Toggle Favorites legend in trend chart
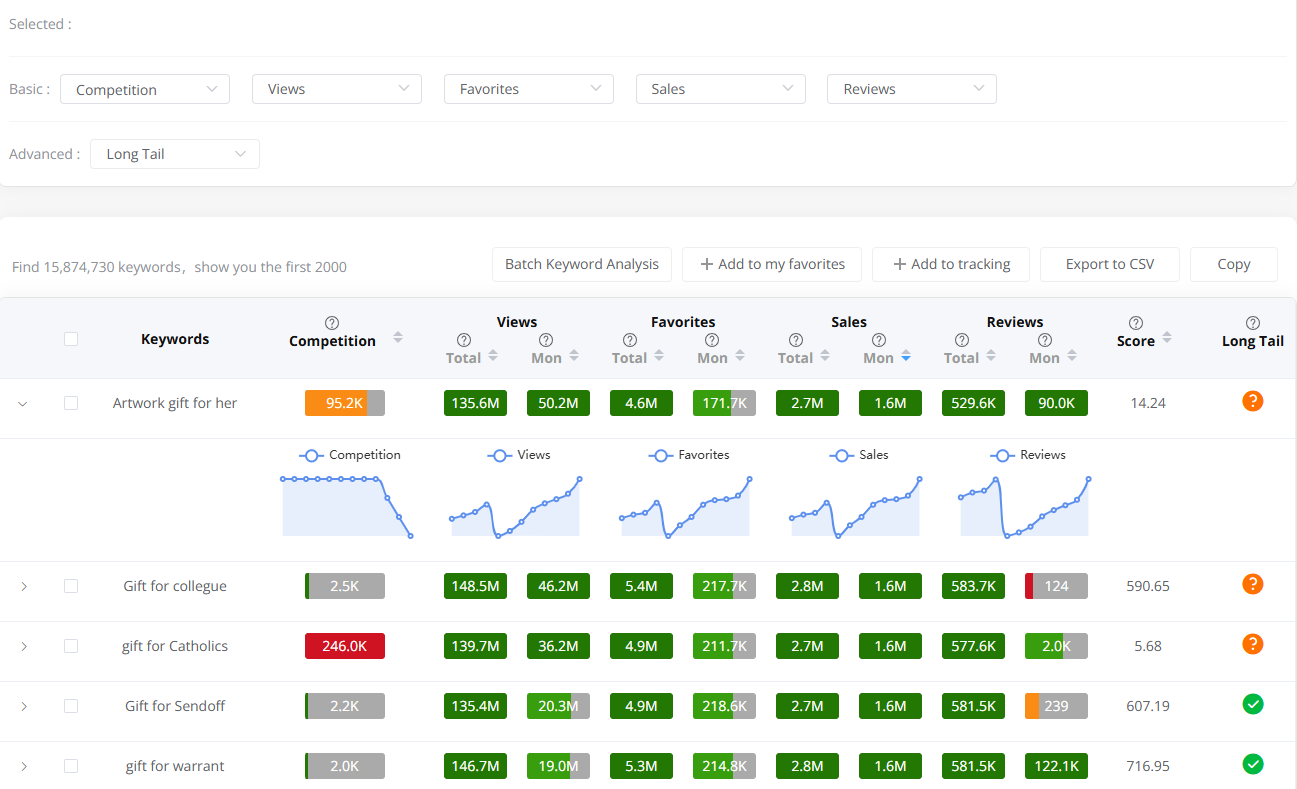Screen dimensions: 1297x789 coord(689,455)
